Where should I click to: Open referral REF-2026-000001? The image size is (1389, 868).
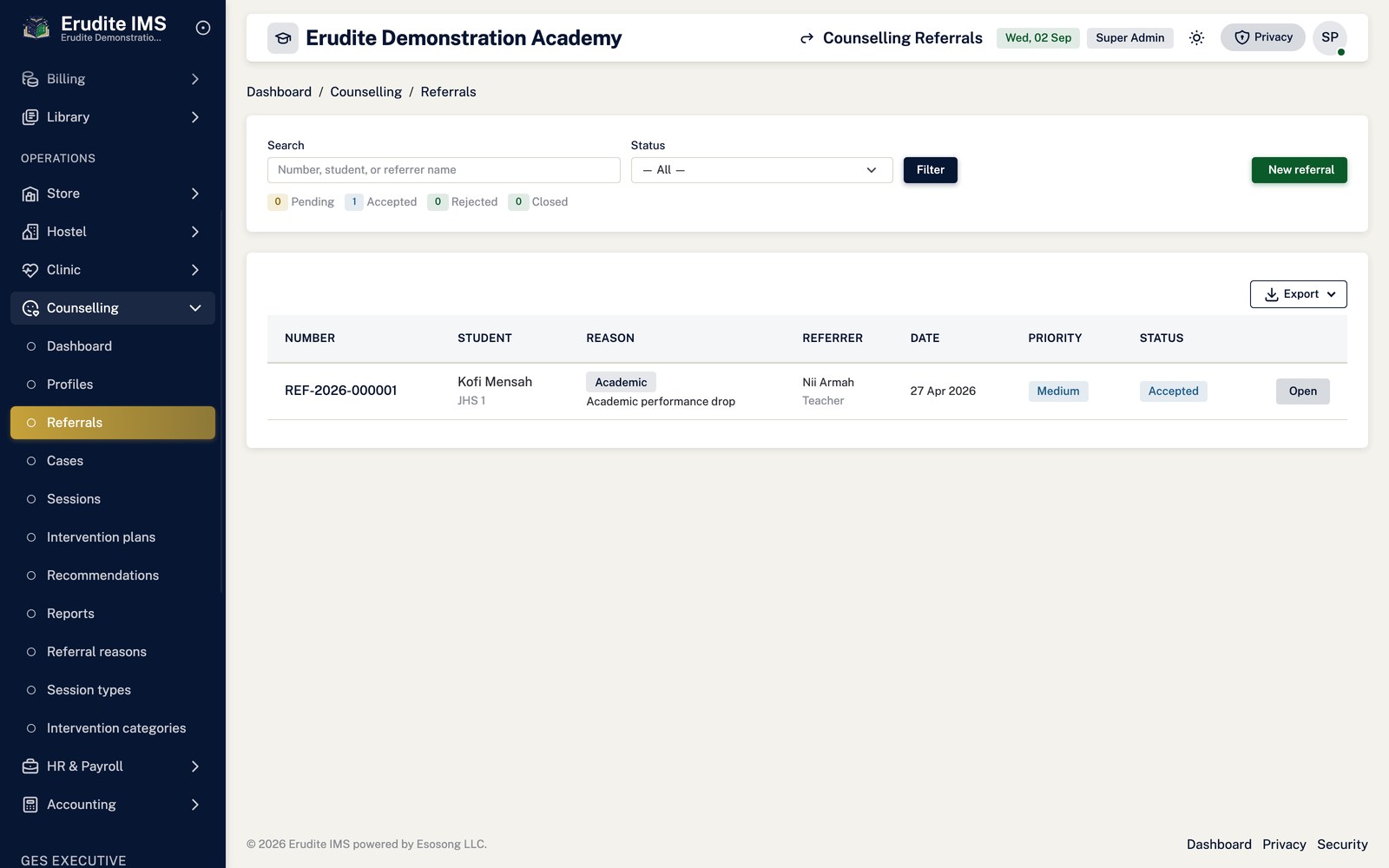coord(1302,391)
